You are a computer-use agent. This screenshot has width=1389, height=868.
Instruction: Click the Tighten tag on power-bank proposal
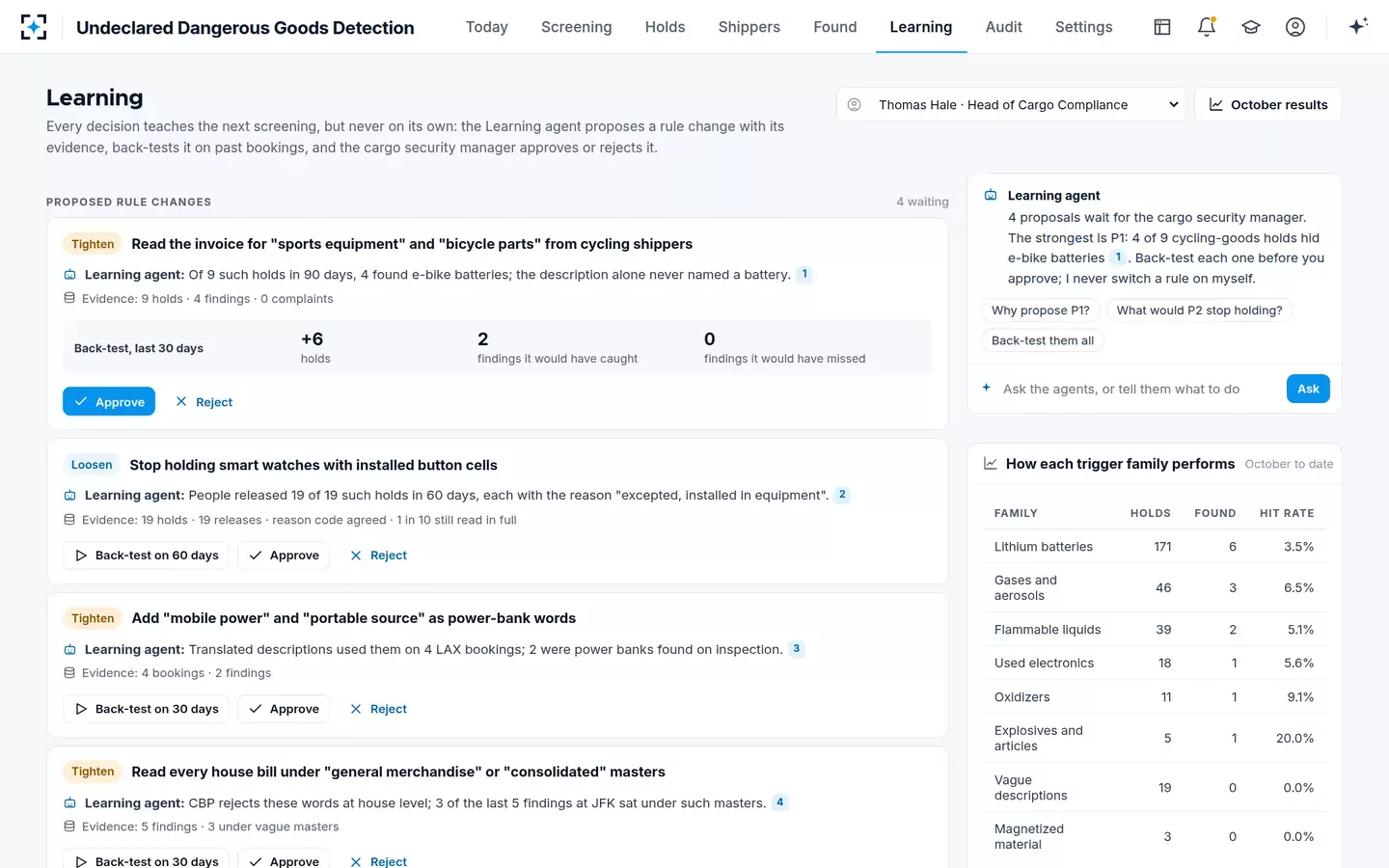point(93,618)
